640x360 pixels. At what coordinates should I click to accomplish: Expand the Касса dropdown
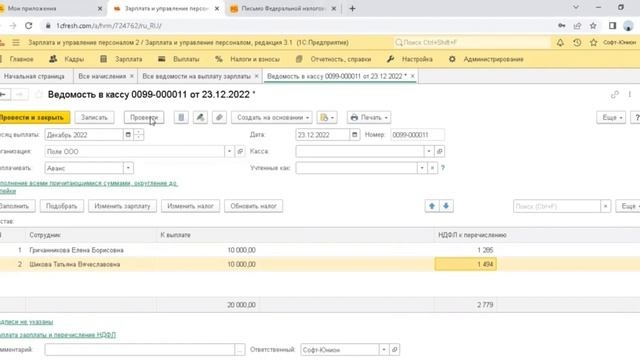coord(429,151)
